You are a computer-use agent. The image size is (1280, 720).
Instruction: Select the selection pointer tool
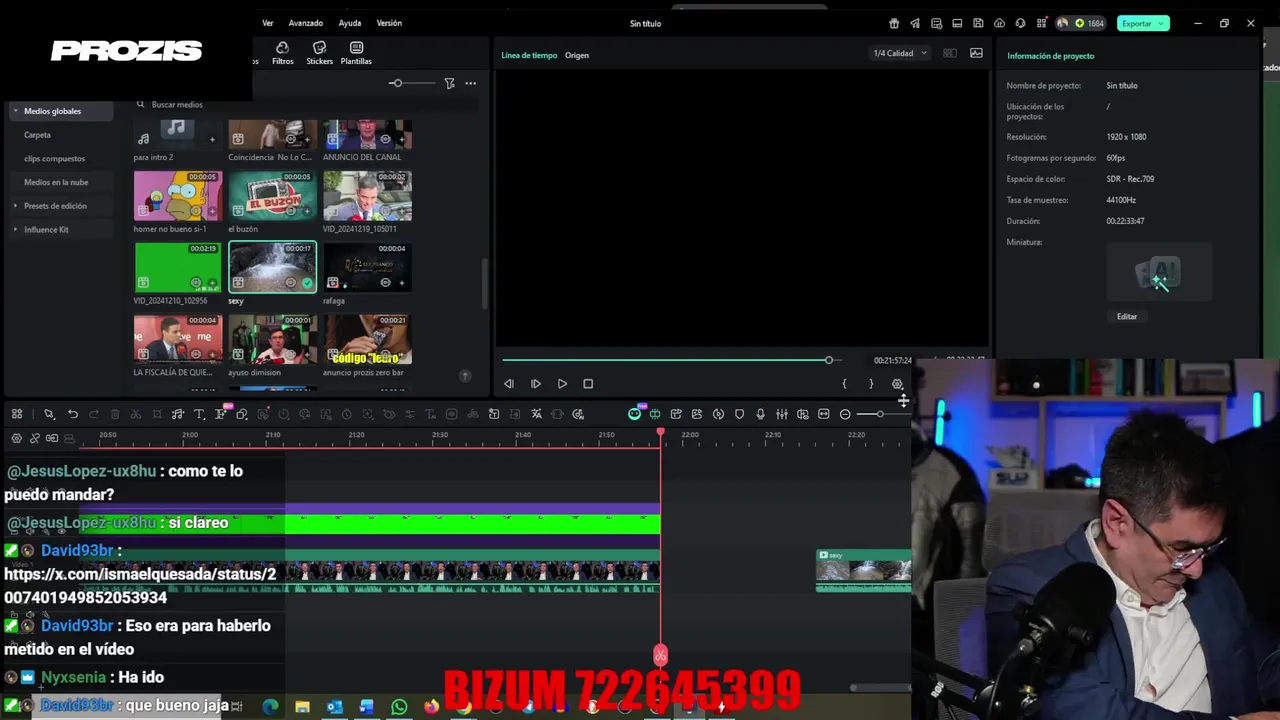(49, 414)
